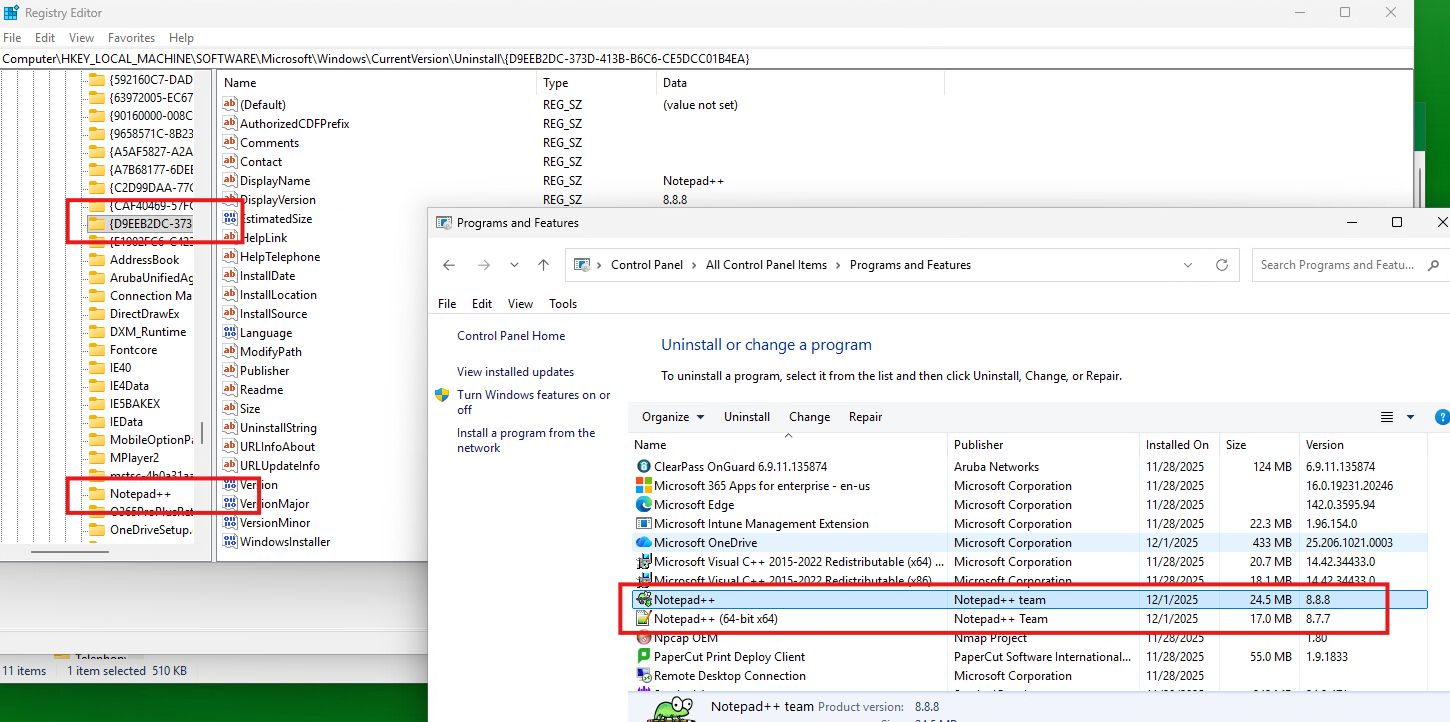Click the Refresh icon beside the address bar
This screenshot has width=1450, height=722.
1221,265
